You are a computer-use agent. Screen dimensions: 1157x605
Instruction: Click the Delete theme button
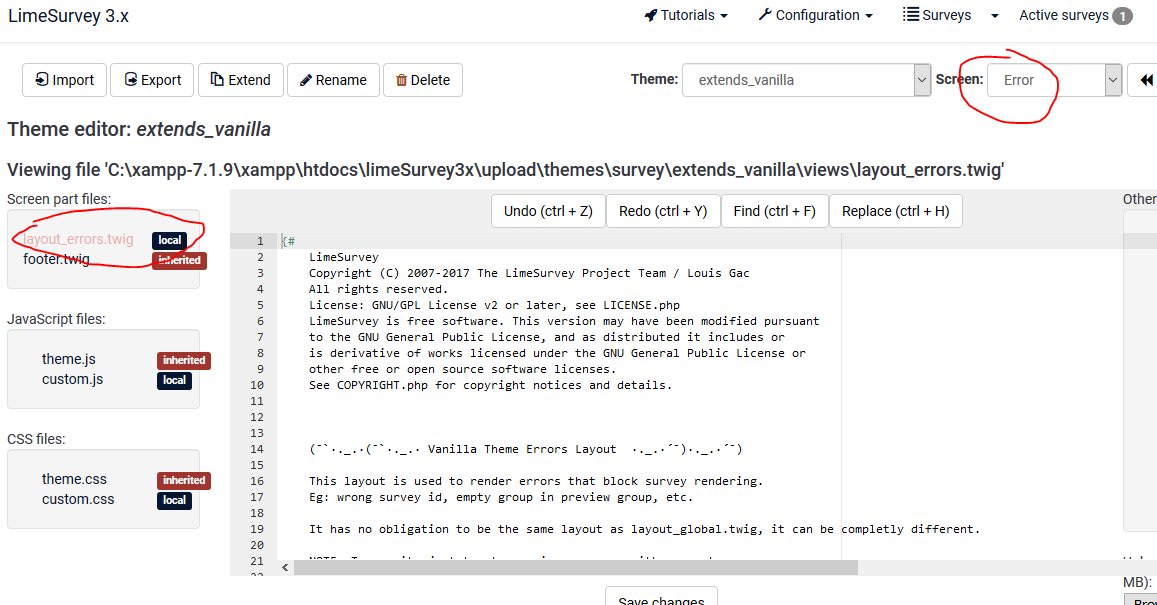(x=423, y=80)
